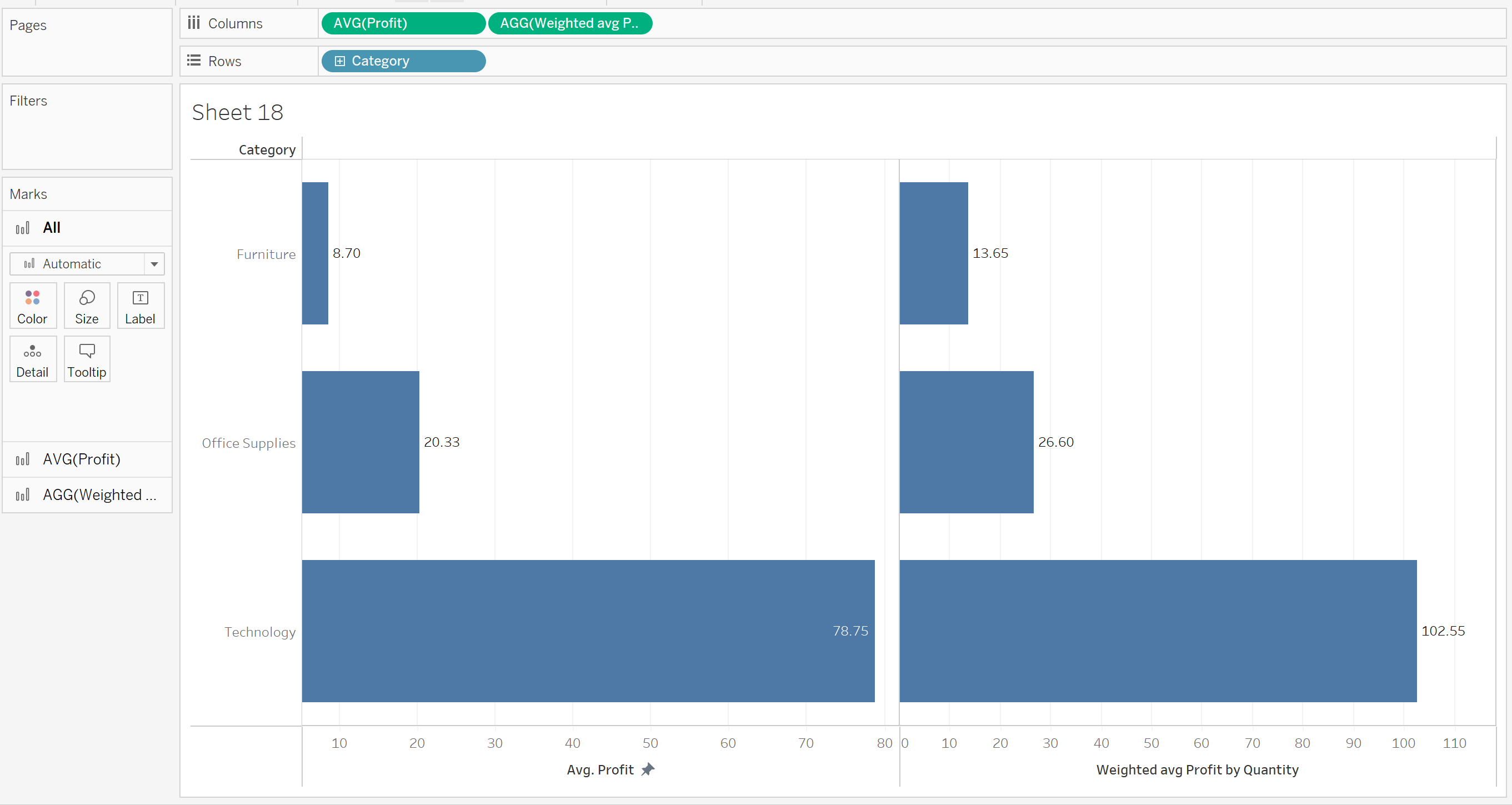Select the AVG(Profit) pill in Columns
Image resolution: width=1512 pixels, height=805 pixels.
pos(403,23)
